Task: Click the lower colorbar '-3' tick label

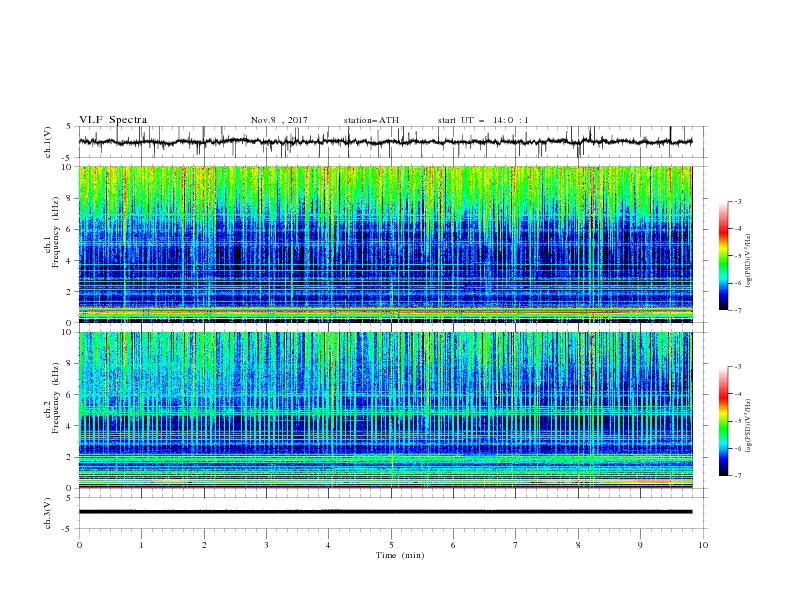Action: click(x=737, y=367)
